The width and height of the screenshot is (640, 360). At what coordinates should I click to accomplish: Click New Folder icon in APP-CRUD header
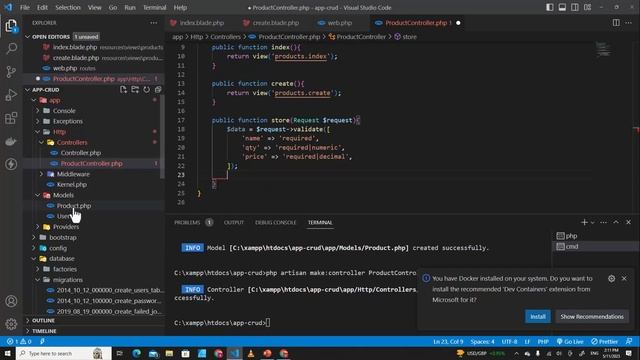click(135, 90)
